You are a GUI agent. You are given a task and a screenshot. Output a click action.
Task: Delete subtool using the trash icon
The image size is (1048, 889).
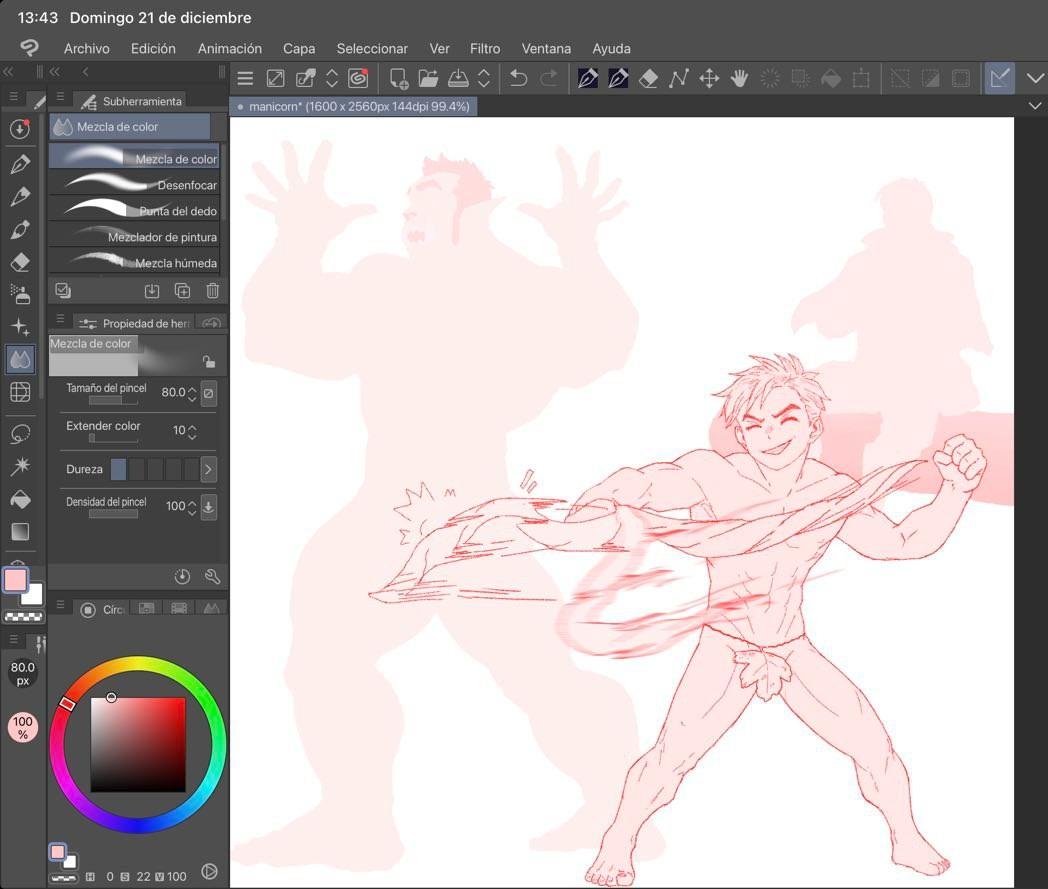[212, 291]
